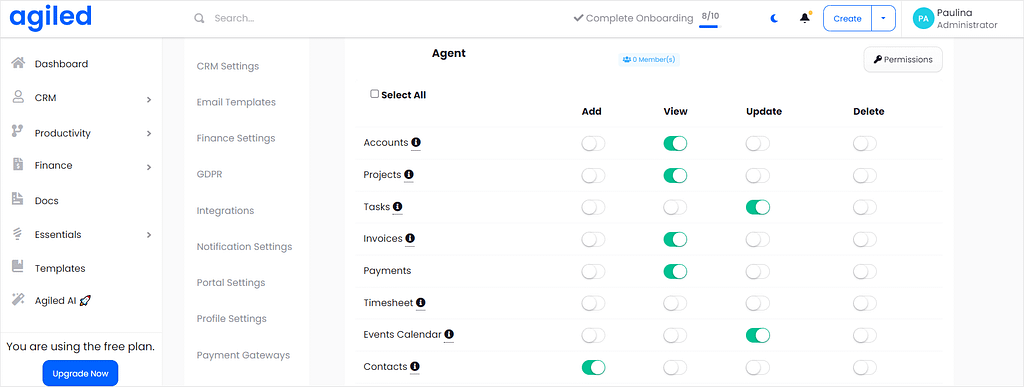Click the Update column header
This screenshot has width=1024, height=387.
[x=763, y=112]
